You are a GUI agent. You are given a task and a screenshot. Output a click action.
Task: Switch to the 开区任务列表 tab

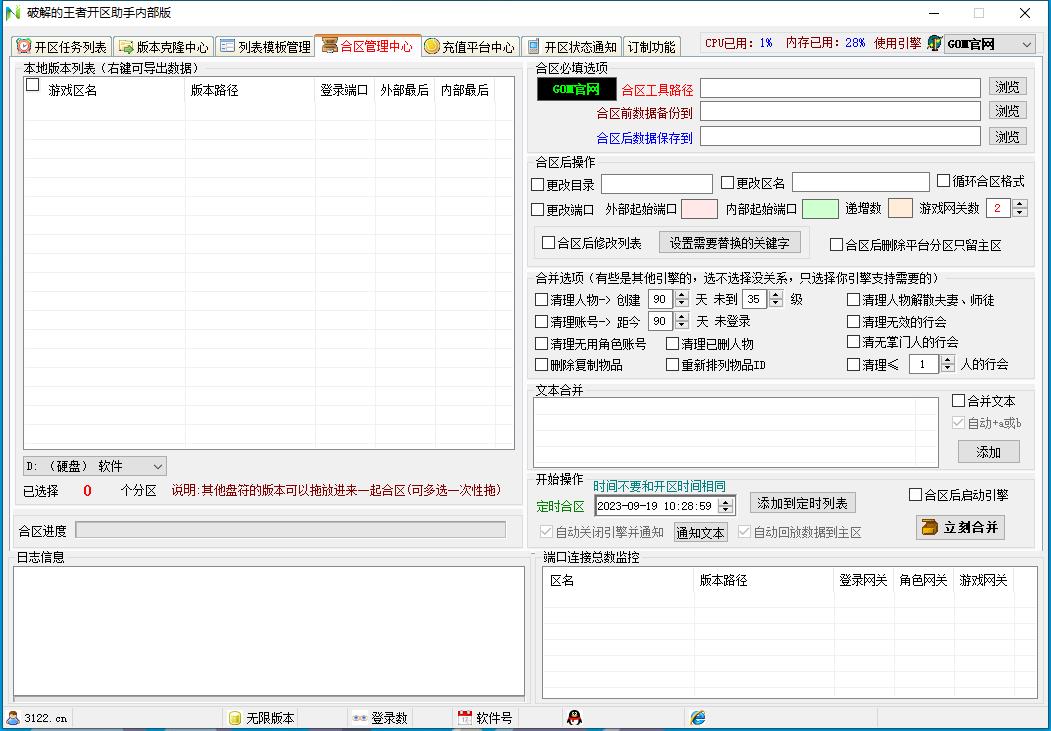[x=60, y=45]
